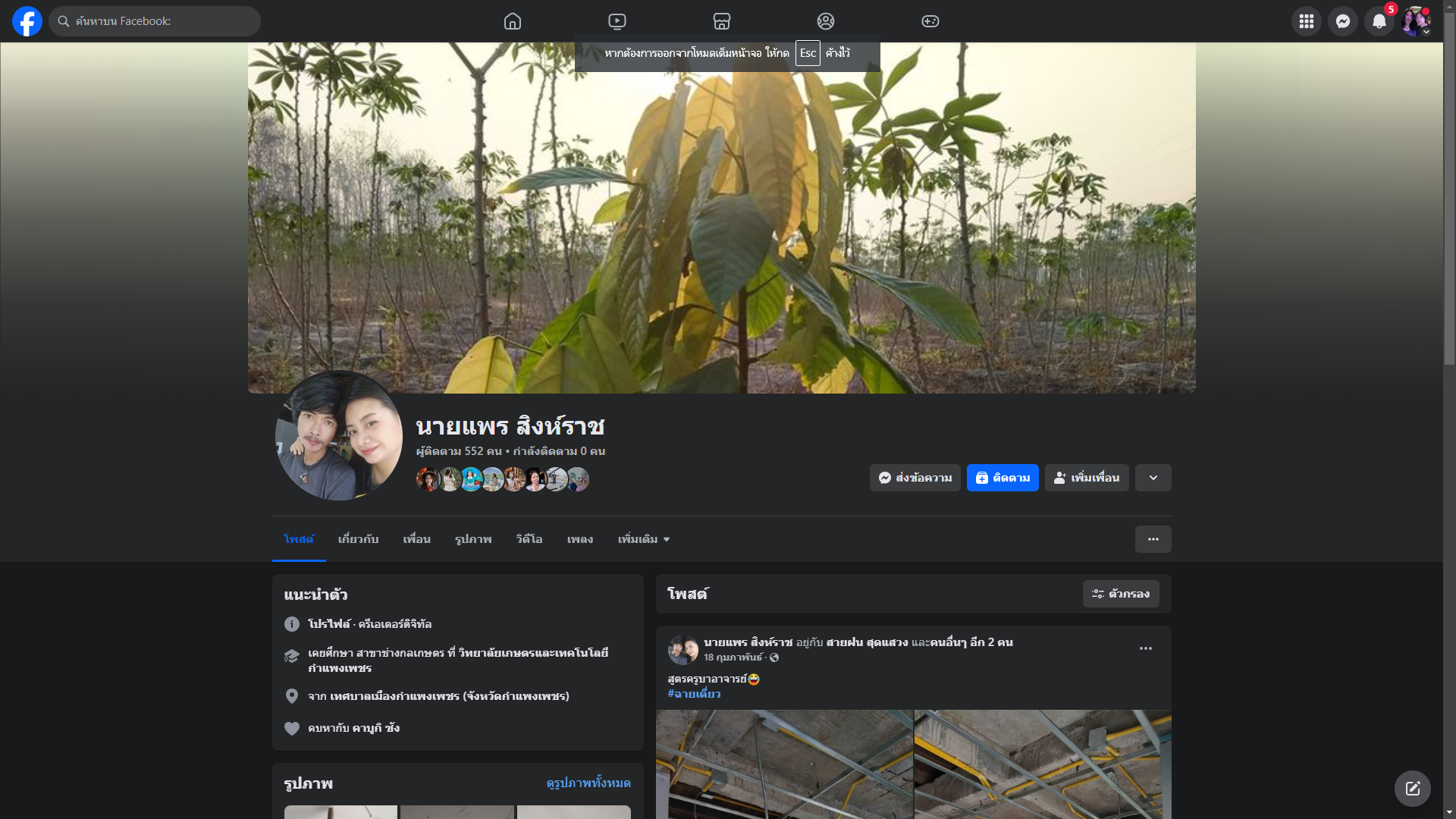
Task: Switch to the รูปภาพ tab
Action: click(x=473, y=539)
